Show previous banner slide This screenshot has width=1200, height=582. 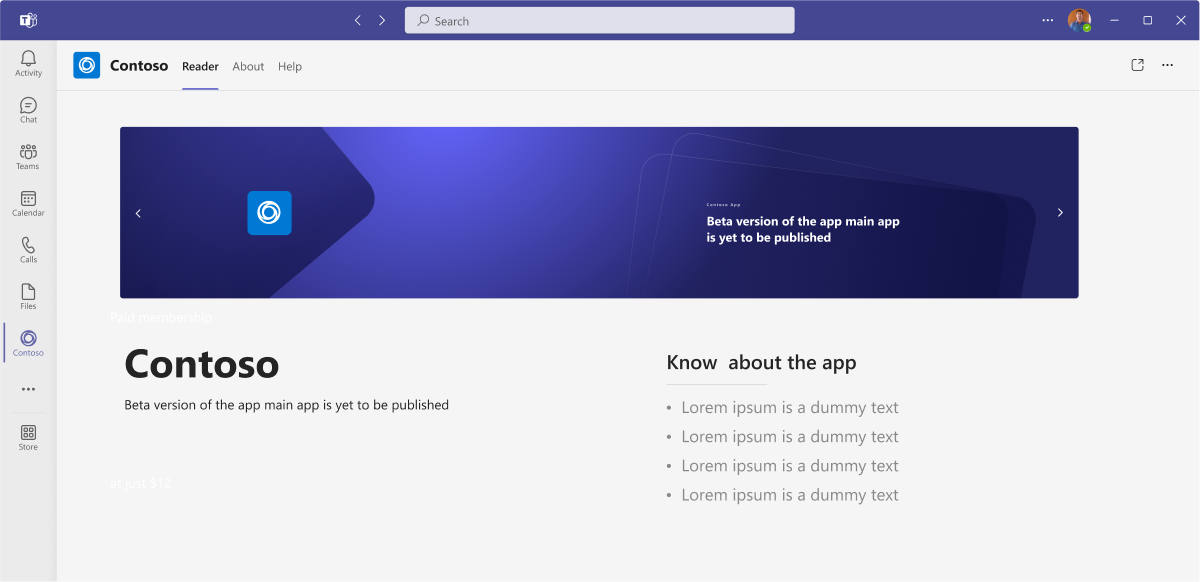click(x=138, y=213)
